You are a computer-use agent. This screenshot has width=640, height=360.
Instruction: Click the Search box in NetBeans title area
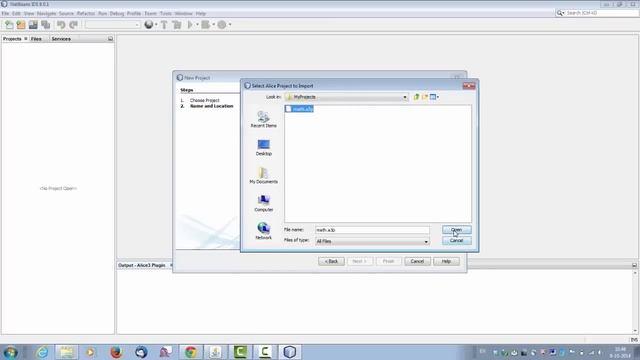(x=597, y=13)
